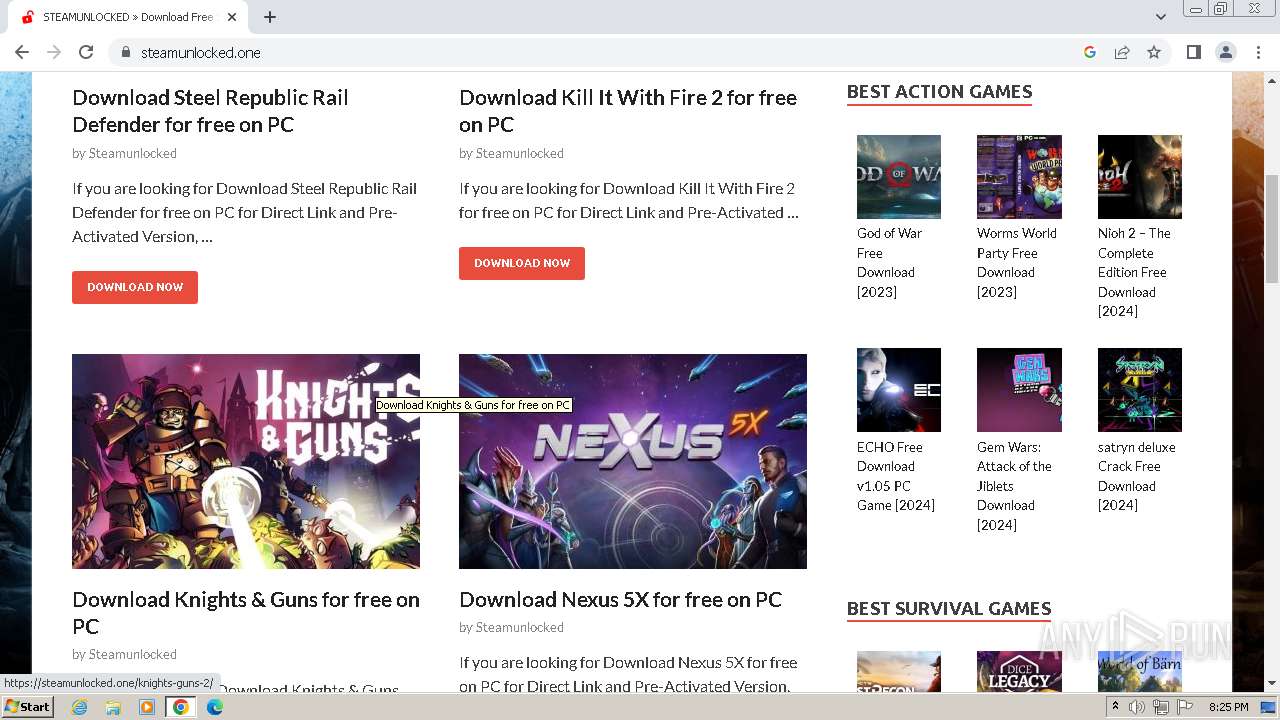Open Nioh 2 Complete Edition link

(x=1134, y=272)
